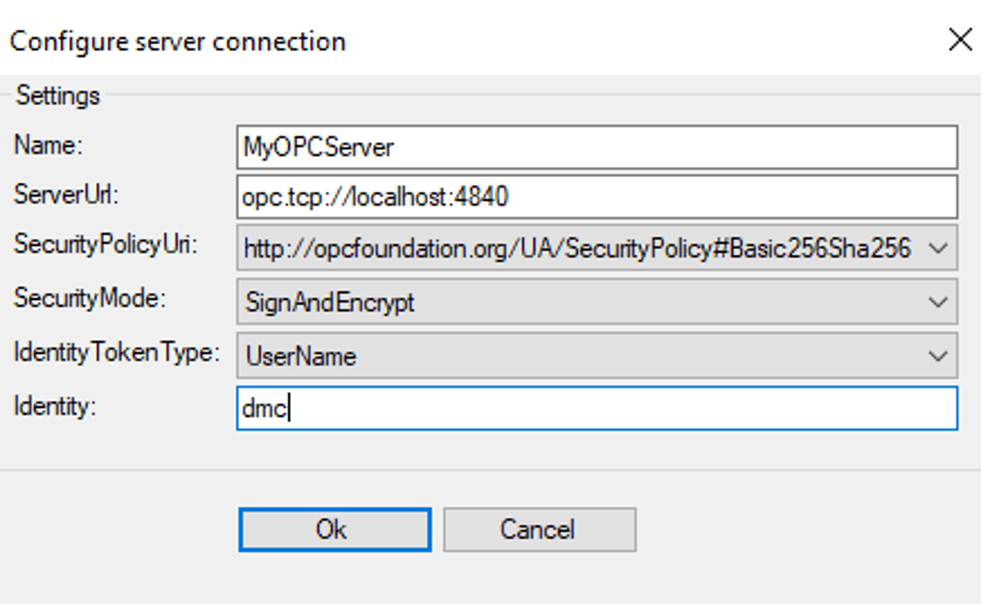Click the Name: field label
Image resolution: width=985 pixels, height=606 pixels.
coord(48,145)
